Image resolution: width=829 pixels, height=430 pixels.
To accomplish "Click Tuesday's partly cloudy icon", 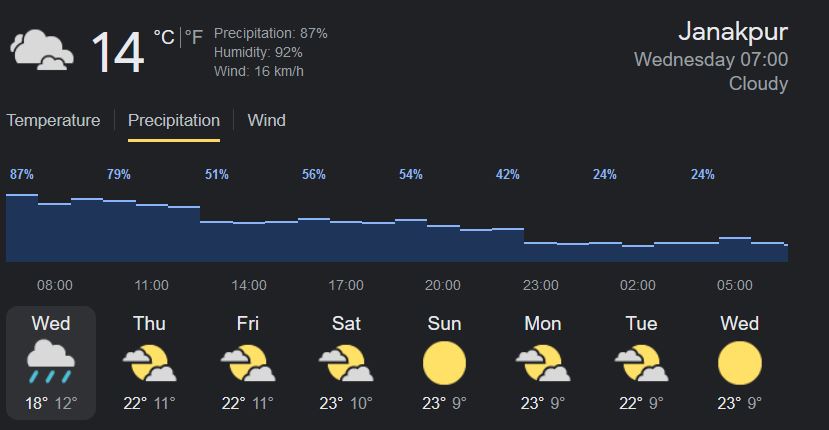I will tap(640, 362).
